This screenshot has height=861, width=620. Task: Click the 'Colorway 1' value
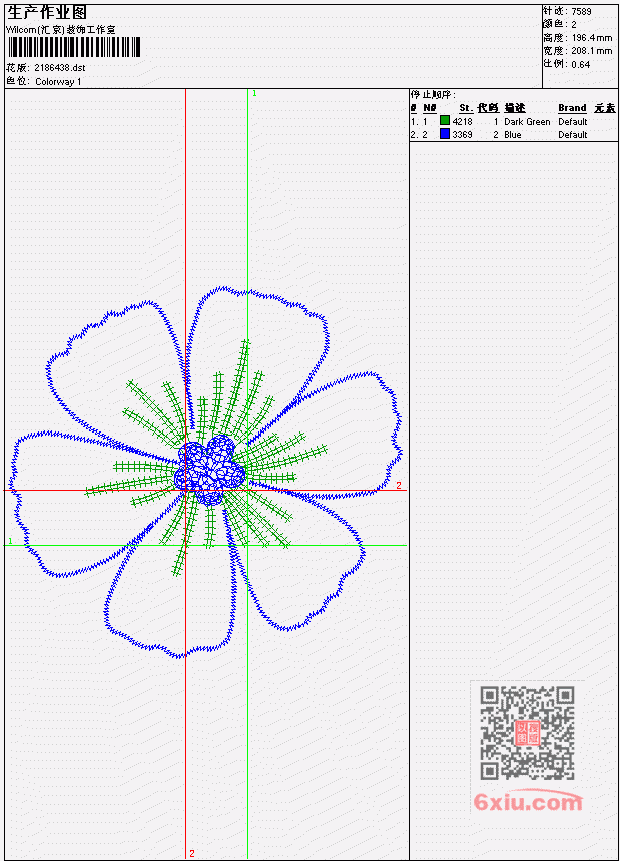[x=58, y=82]
